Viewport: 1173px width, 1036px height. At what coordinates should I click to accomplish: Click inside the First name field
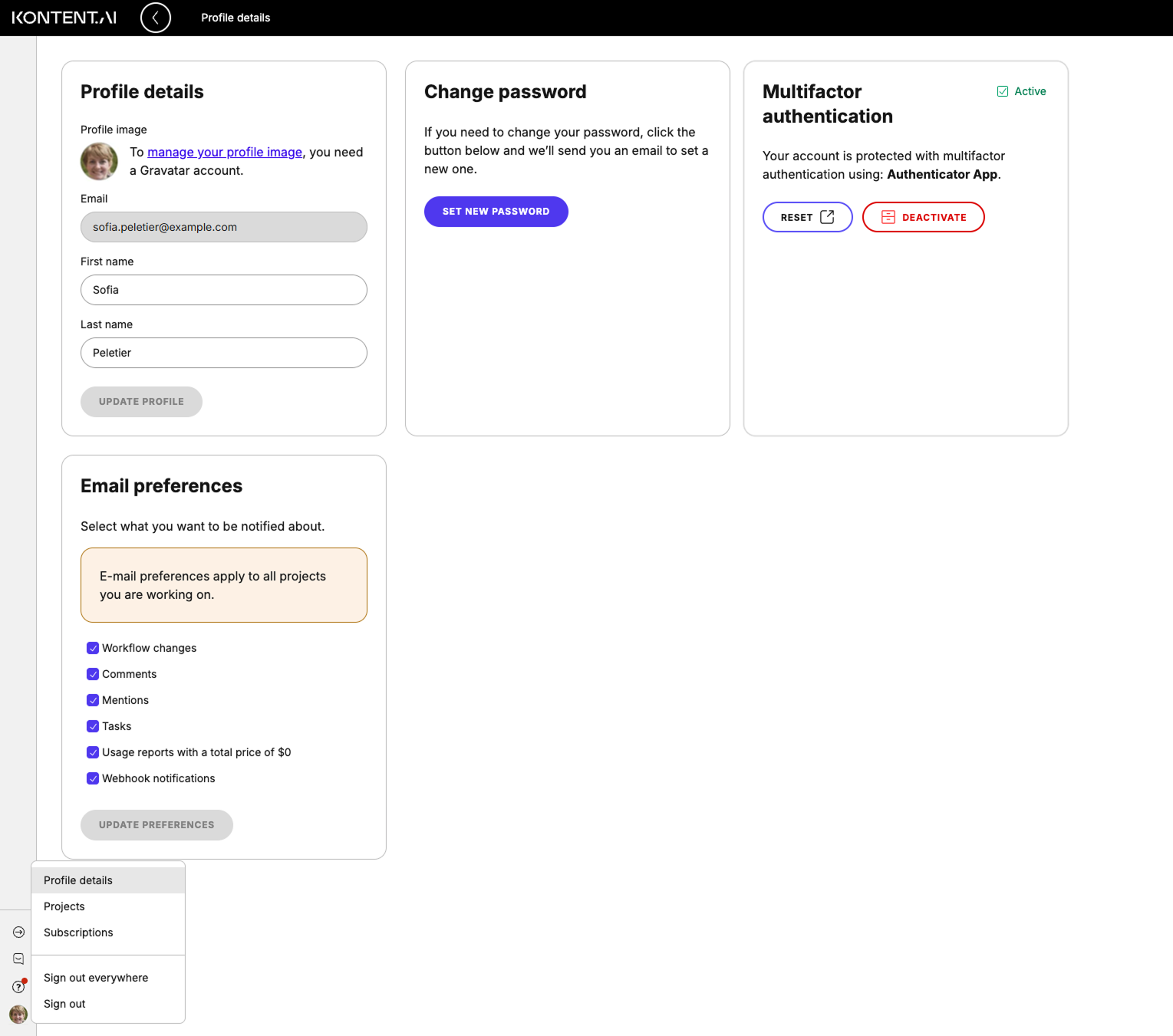click(x=223, y=290)
